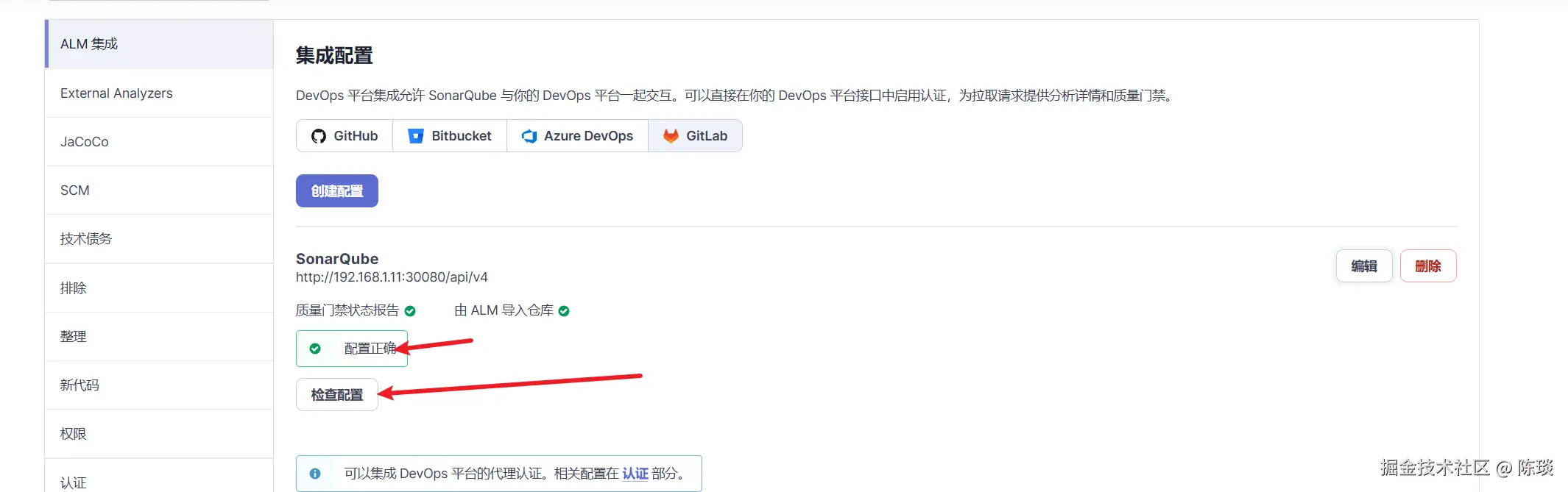Viewport: 1568px width, 492px height.
Task: Click the GitLab fox logo icon
Action: click(x=671, y=136)
